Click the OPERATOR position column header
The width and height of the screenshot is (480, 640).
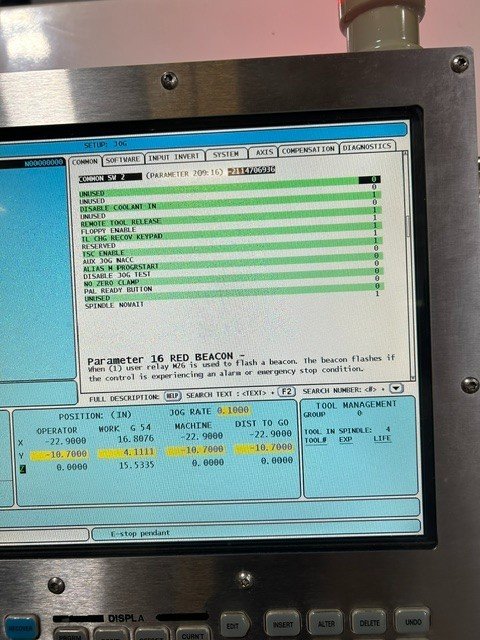pyautogui.click(x=57, y=430)
